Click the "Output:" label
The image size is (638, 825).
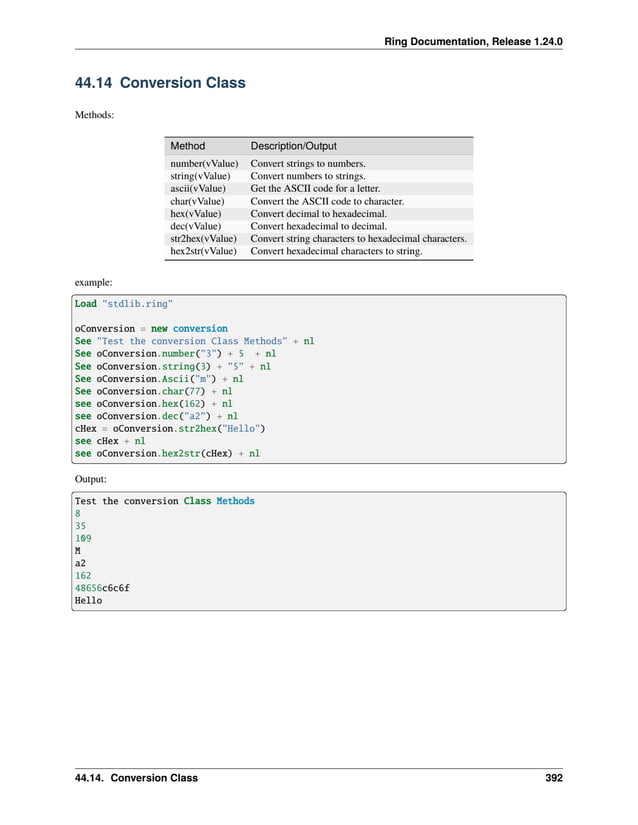[90, 479]
